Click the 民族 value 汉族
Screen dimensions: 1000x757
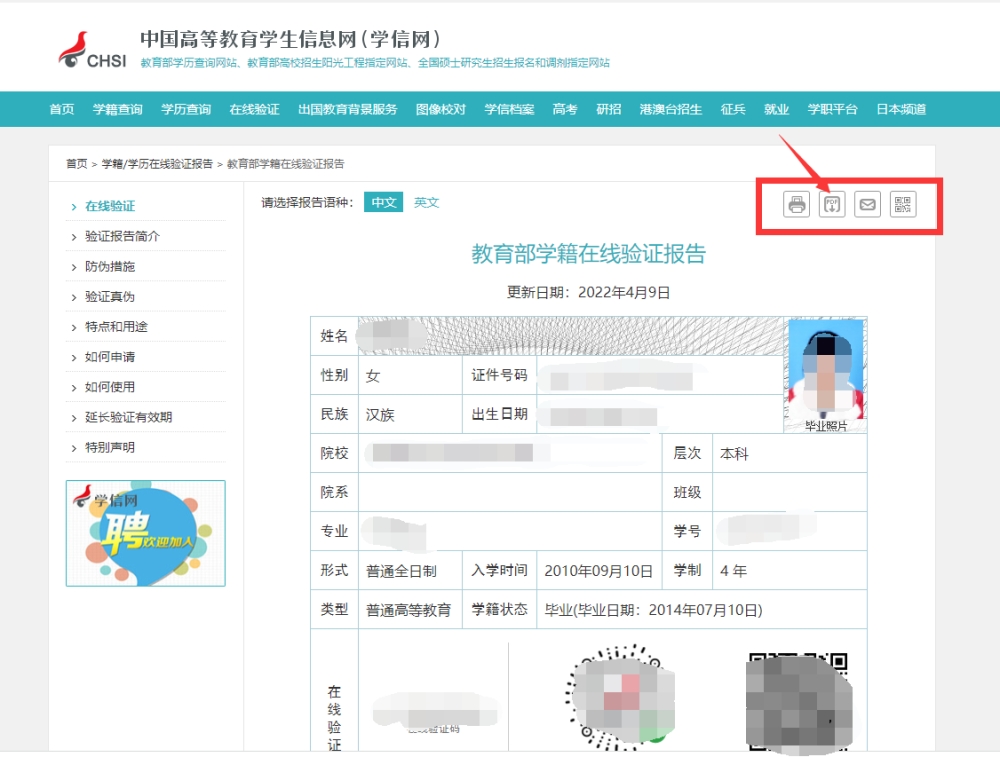tap(380, 415)
